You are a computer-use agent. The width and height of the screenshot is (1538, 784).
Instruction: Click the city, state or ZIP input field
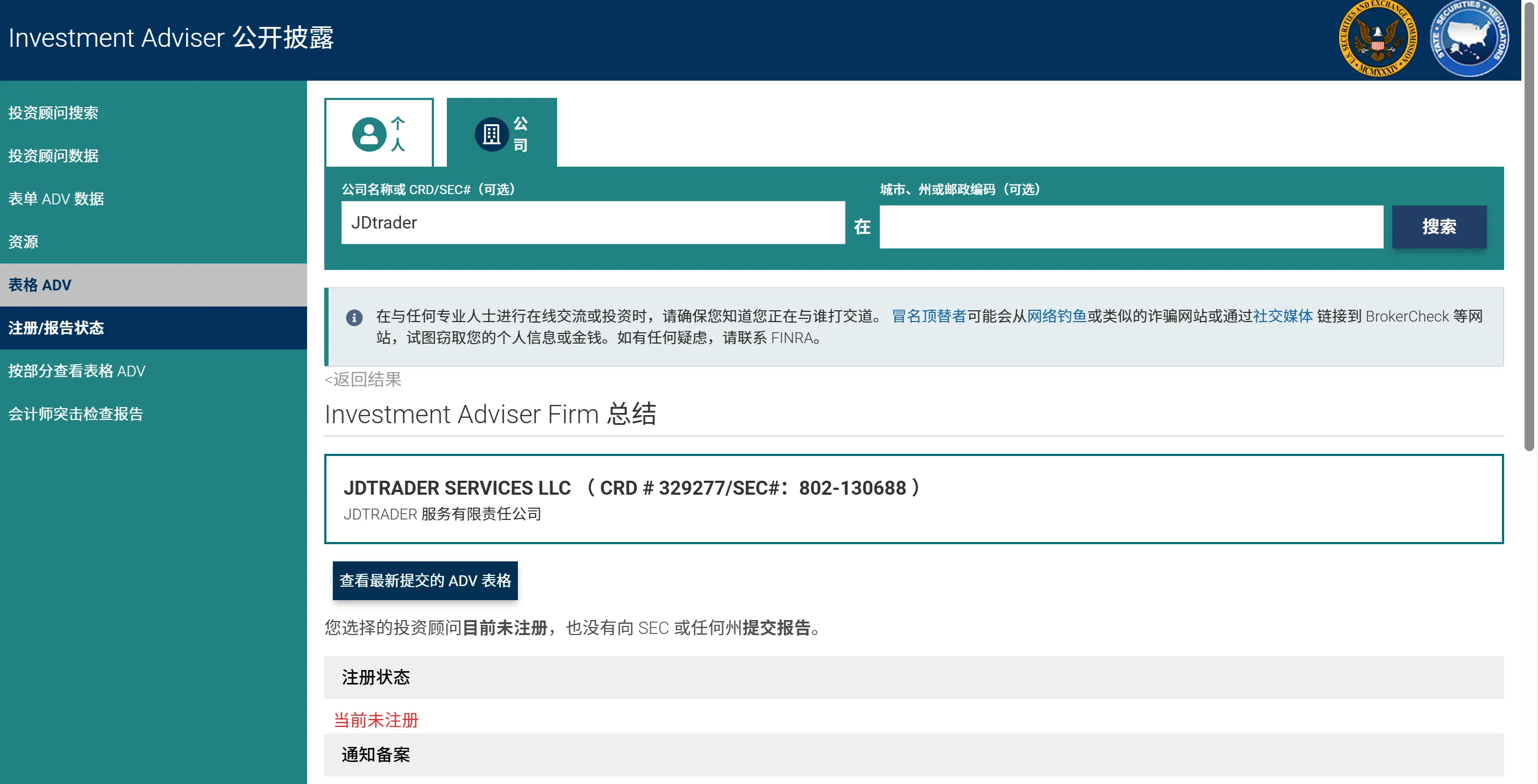[1131, 227]
